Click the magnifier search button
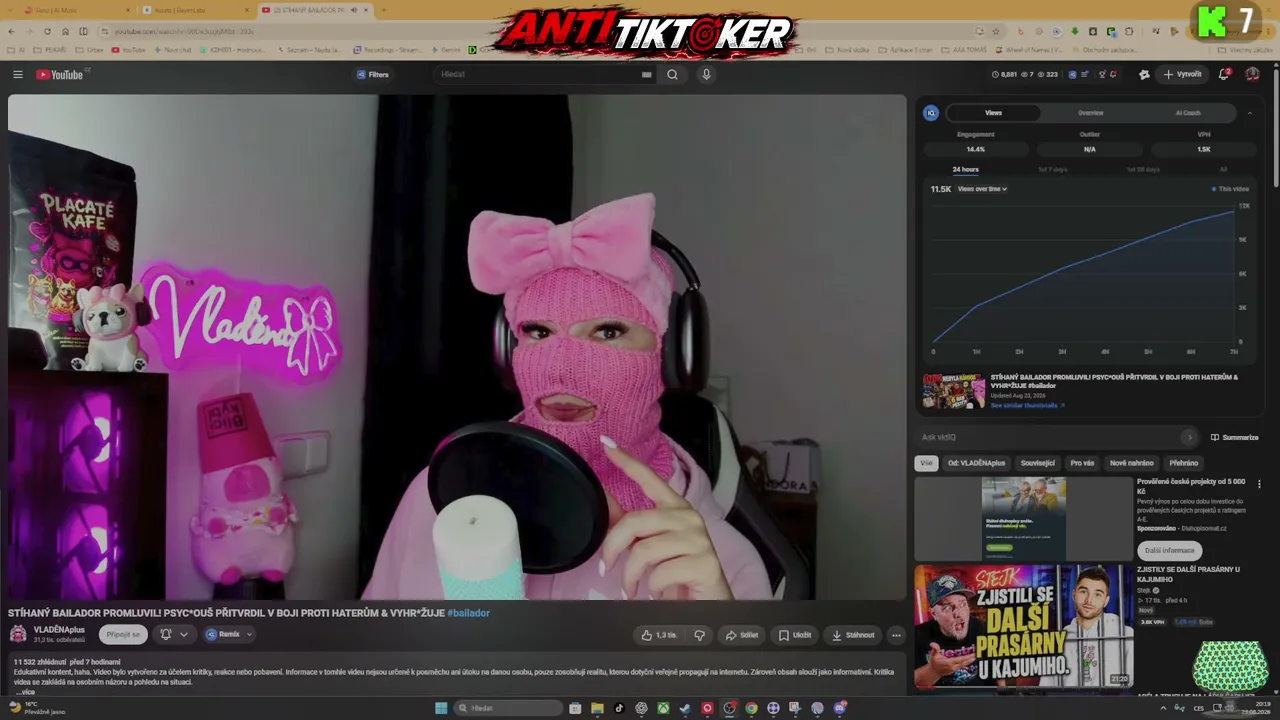Screen dimensions: 1280x720 672,74
